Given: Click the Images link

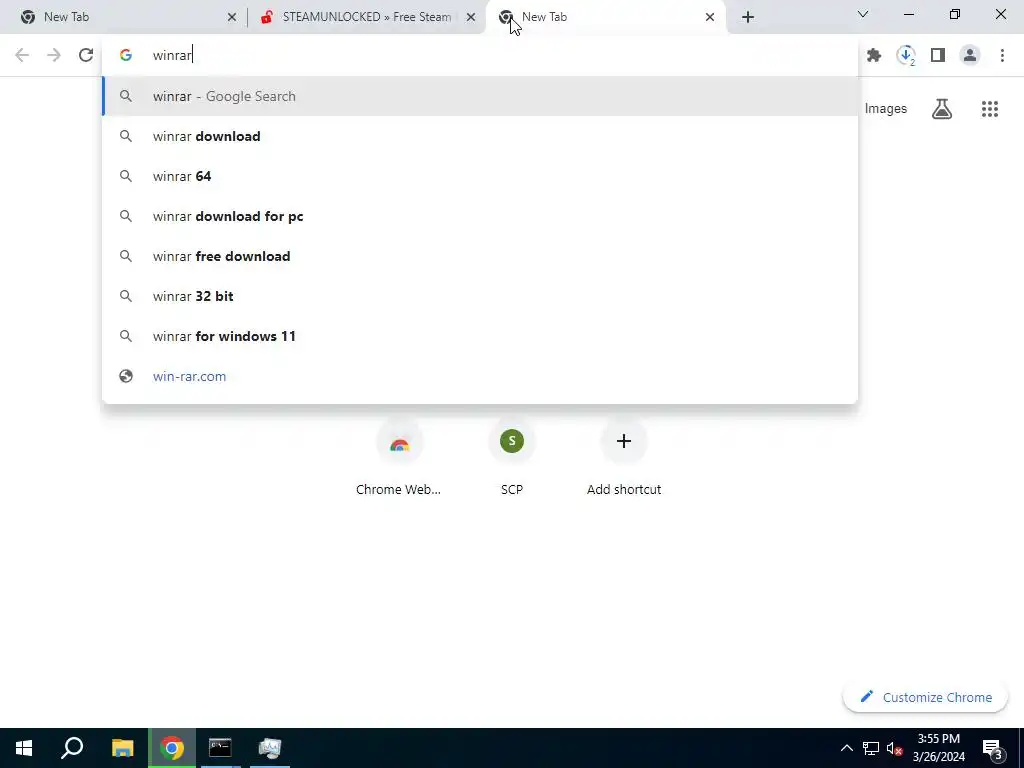Looking at the screenshot, I should pos(886,109).
